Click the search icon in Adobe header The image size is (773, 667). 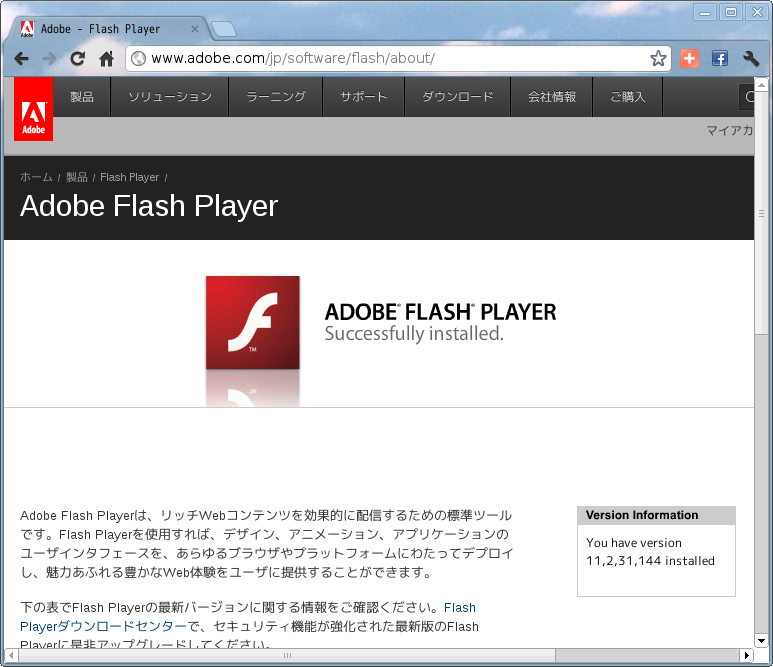click(x=748, y=97)
